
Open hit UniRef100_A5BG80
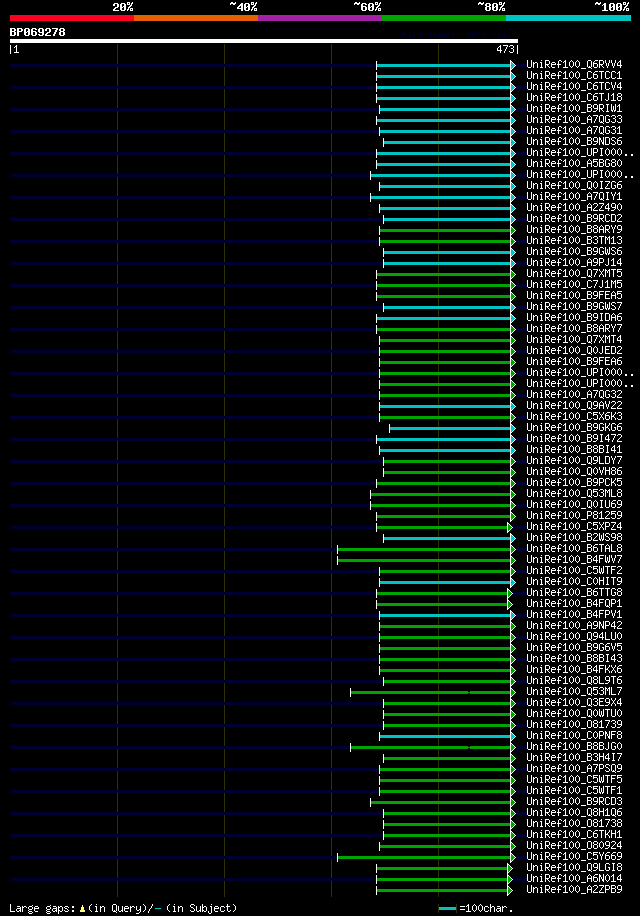pyautogui.click(x=574, y=164)
